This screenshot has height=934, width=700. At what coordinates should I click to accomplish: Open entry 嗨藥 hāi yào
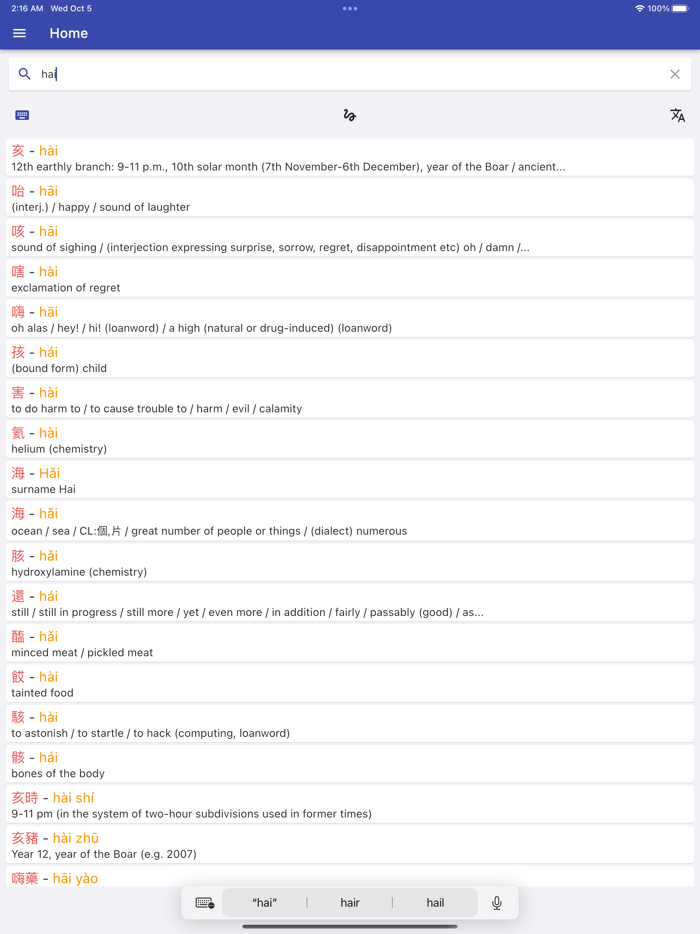click(350, 877)
